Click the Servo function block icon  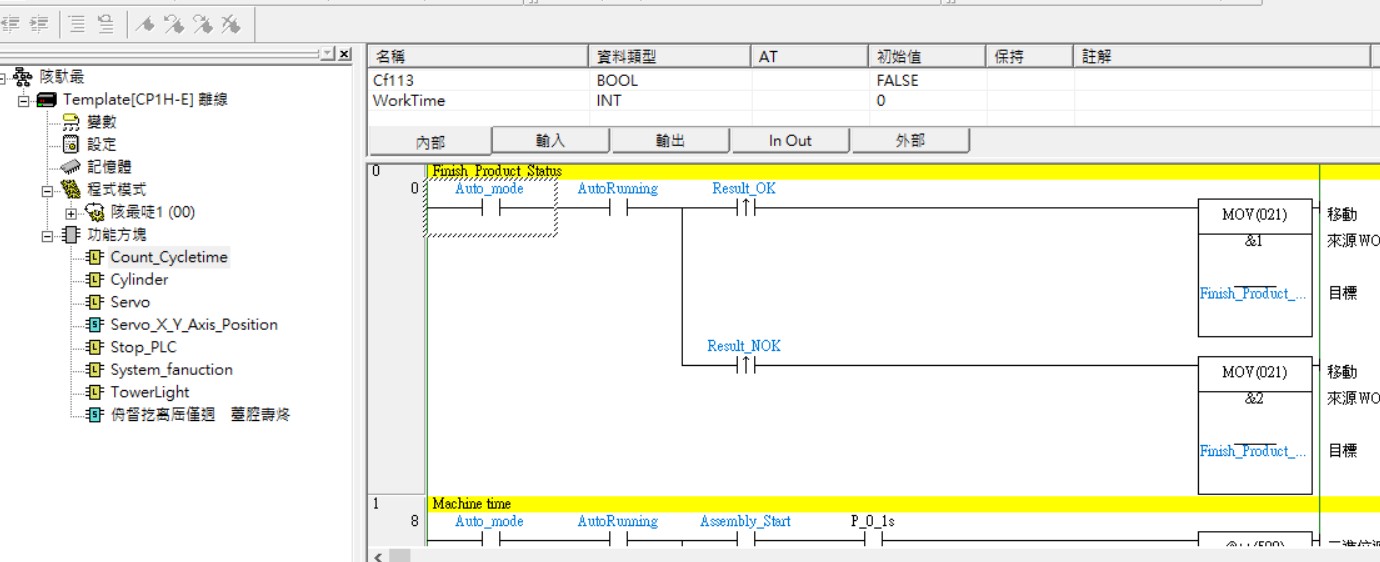(95, 302)
